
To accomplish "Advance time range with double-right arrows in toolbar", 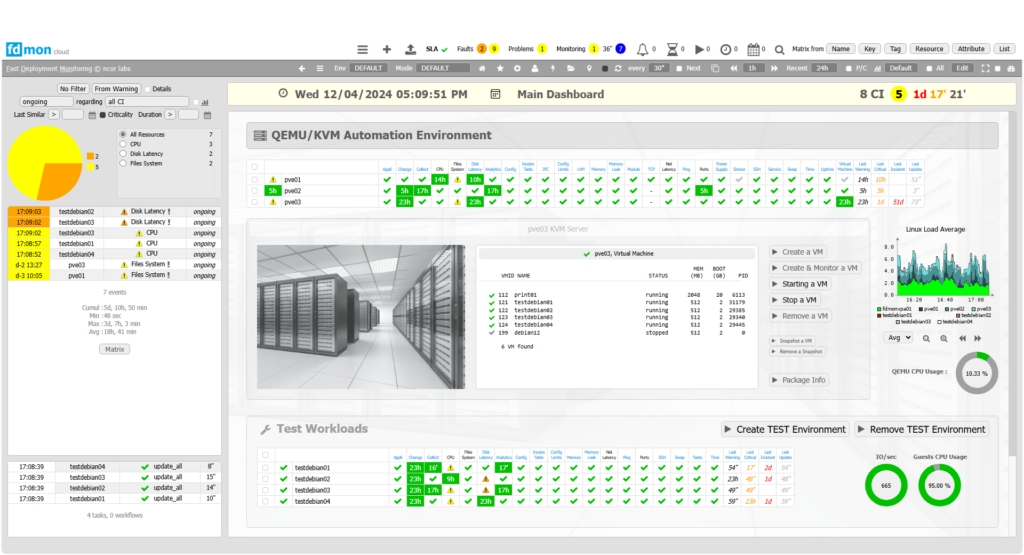I will 775,68.
